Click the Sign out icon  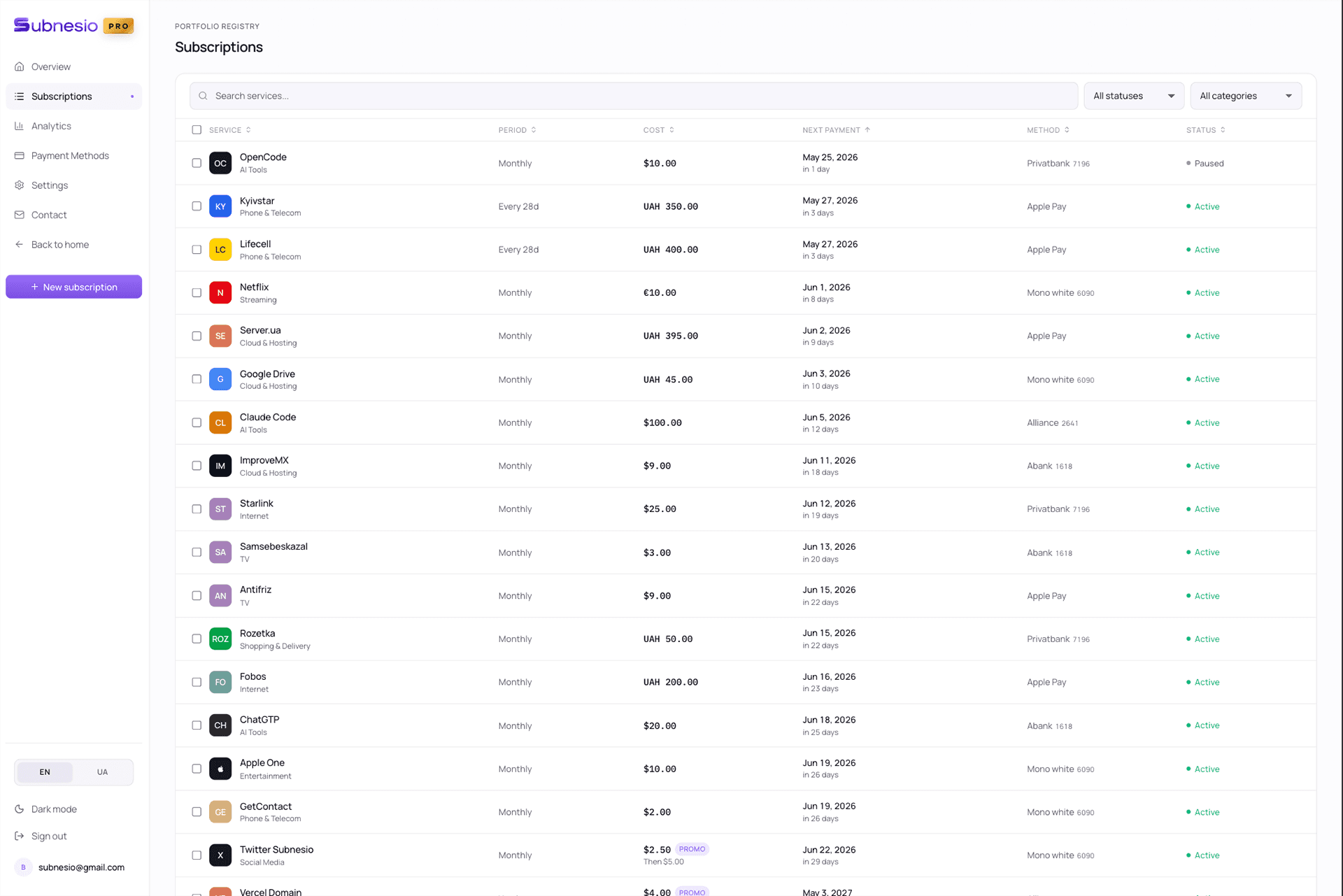[x=20, y=836]
